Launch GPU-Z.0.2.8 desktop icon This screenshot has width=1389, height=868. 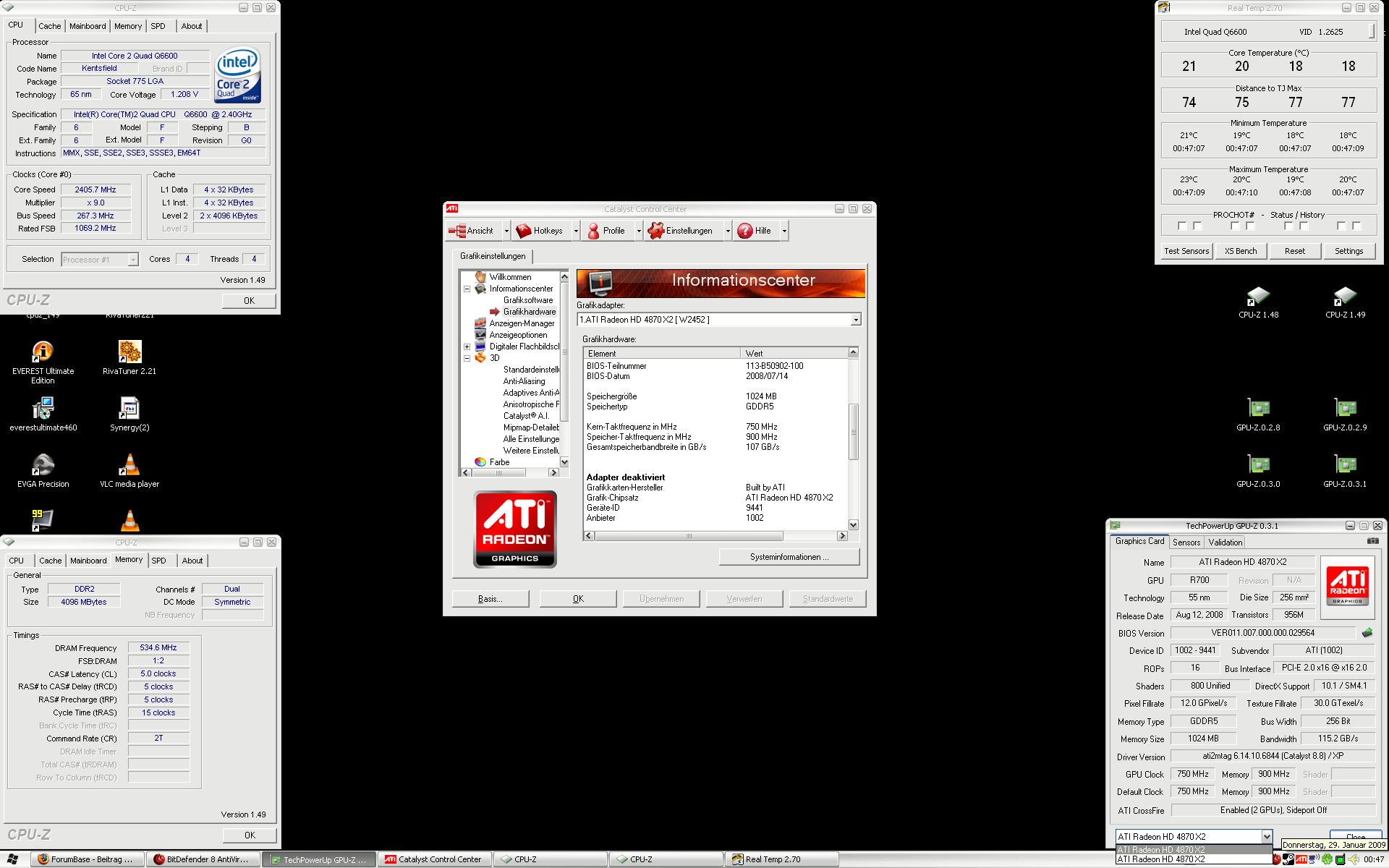tap(1258, 409)
